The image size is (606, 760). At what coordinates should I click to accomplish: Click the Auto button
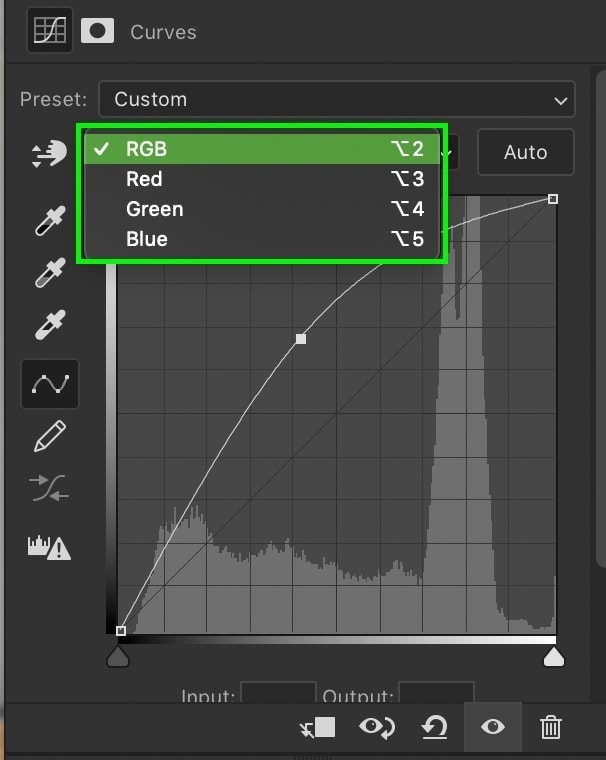coord(526,152)
